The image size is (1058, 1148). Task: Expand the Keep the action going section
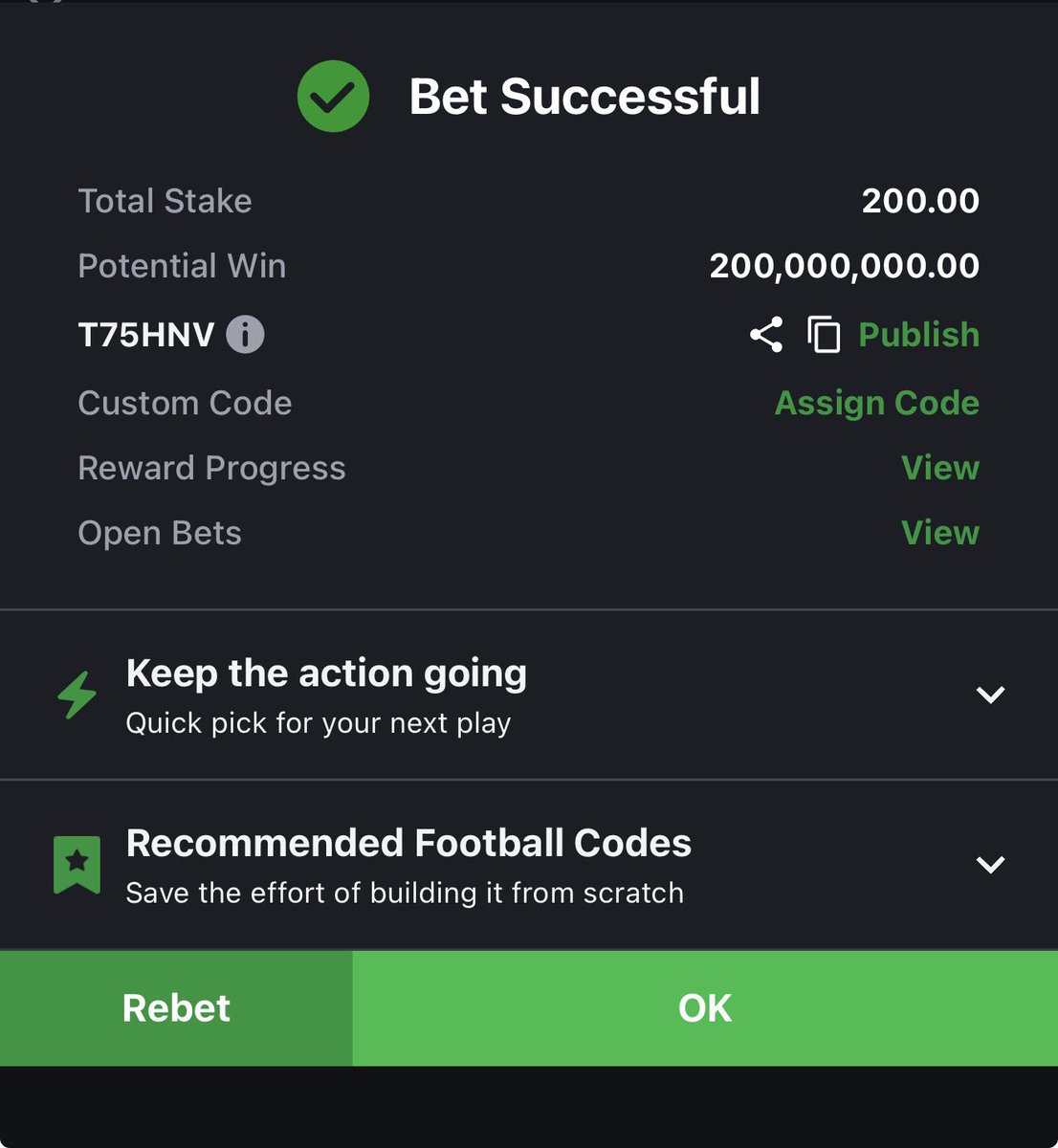click(x=990, y=695)
